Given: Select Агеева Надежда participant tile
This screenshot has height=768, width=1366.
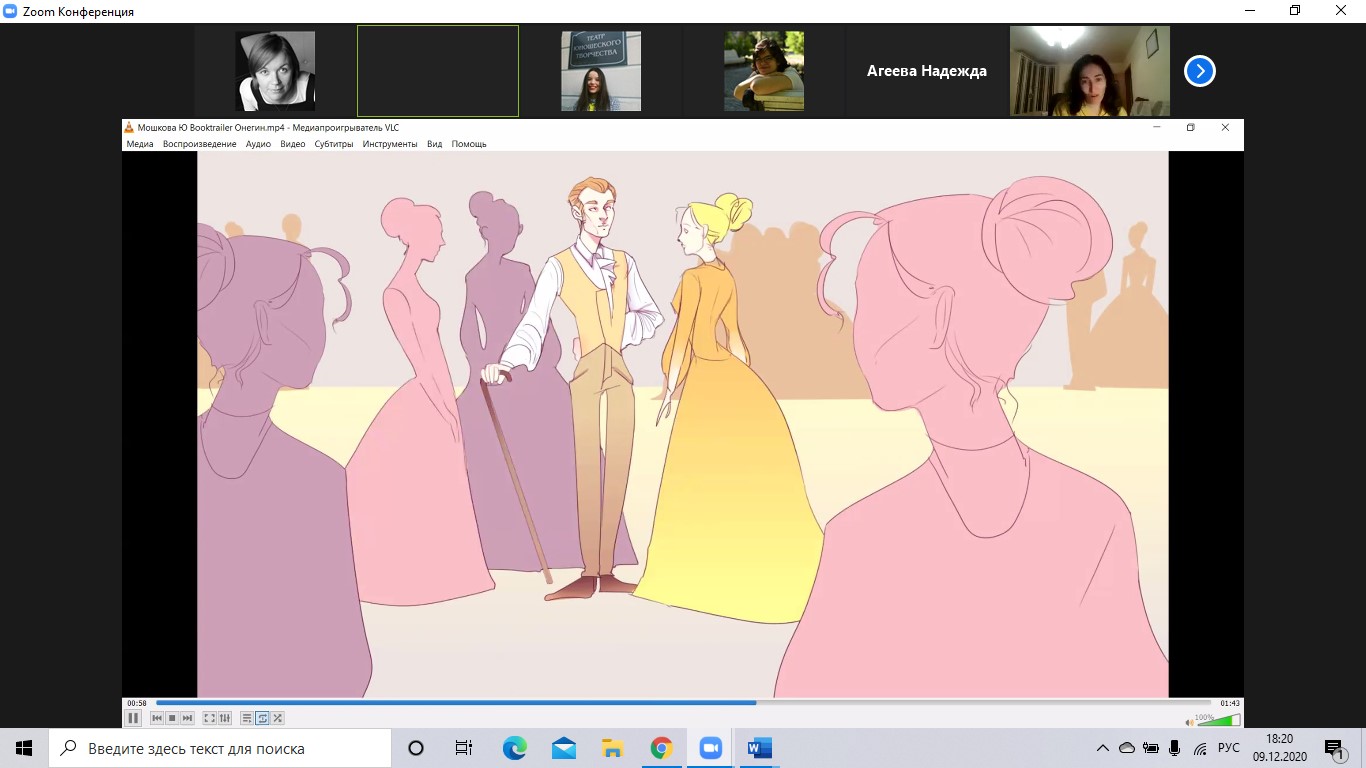Looking at the screenshot, I should coord(927,71).
